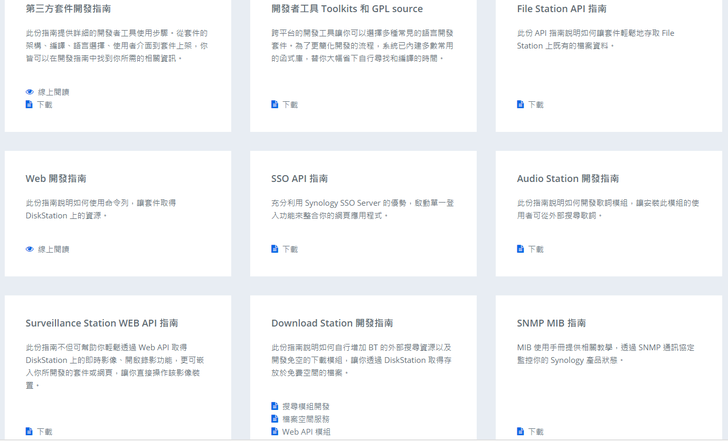Click the SNMP MIB 指南 download icon
This screenshot has width=728, height=441.
pyautogui.click(x=520, y=432)
